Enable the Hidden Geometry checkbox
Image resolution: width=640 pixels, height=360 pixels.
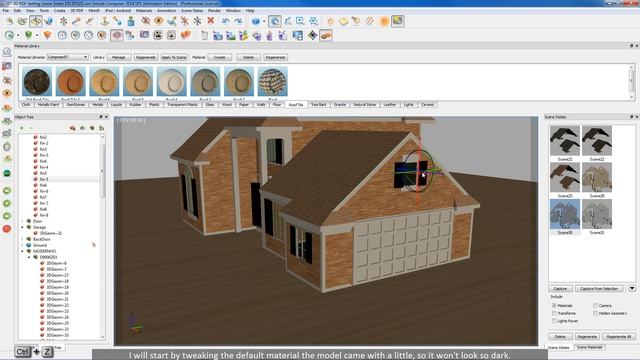pos(596,313)
